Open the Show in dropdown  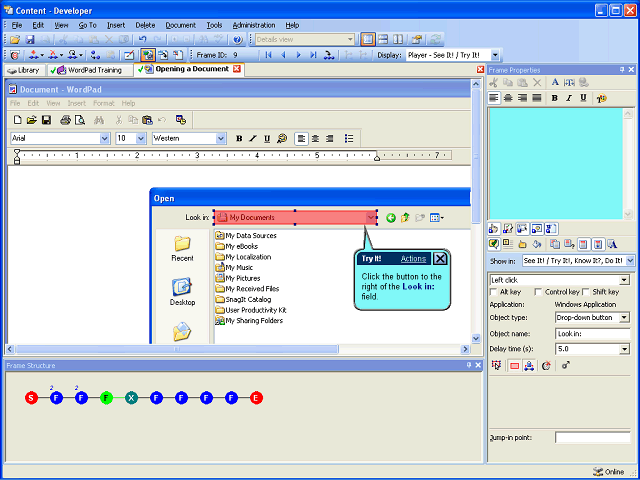point(630,260)
